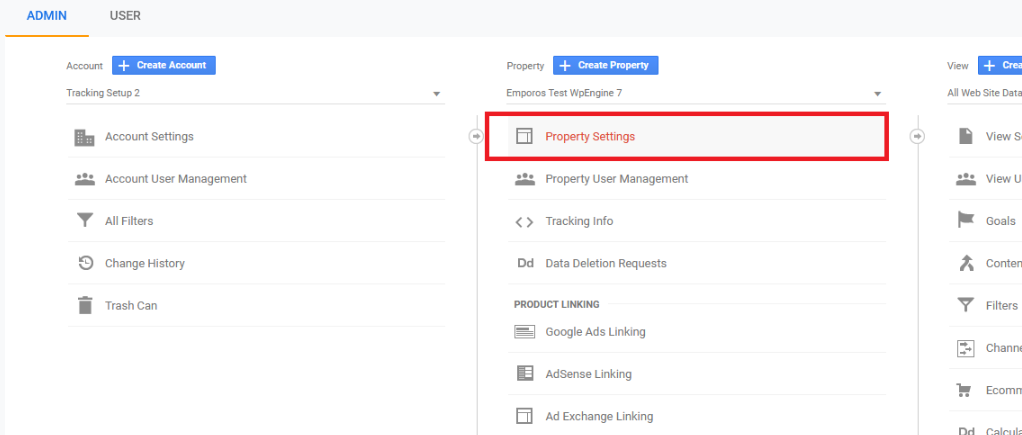Select the ADMIN tab
1022x435 pixels.
point(46,16)
